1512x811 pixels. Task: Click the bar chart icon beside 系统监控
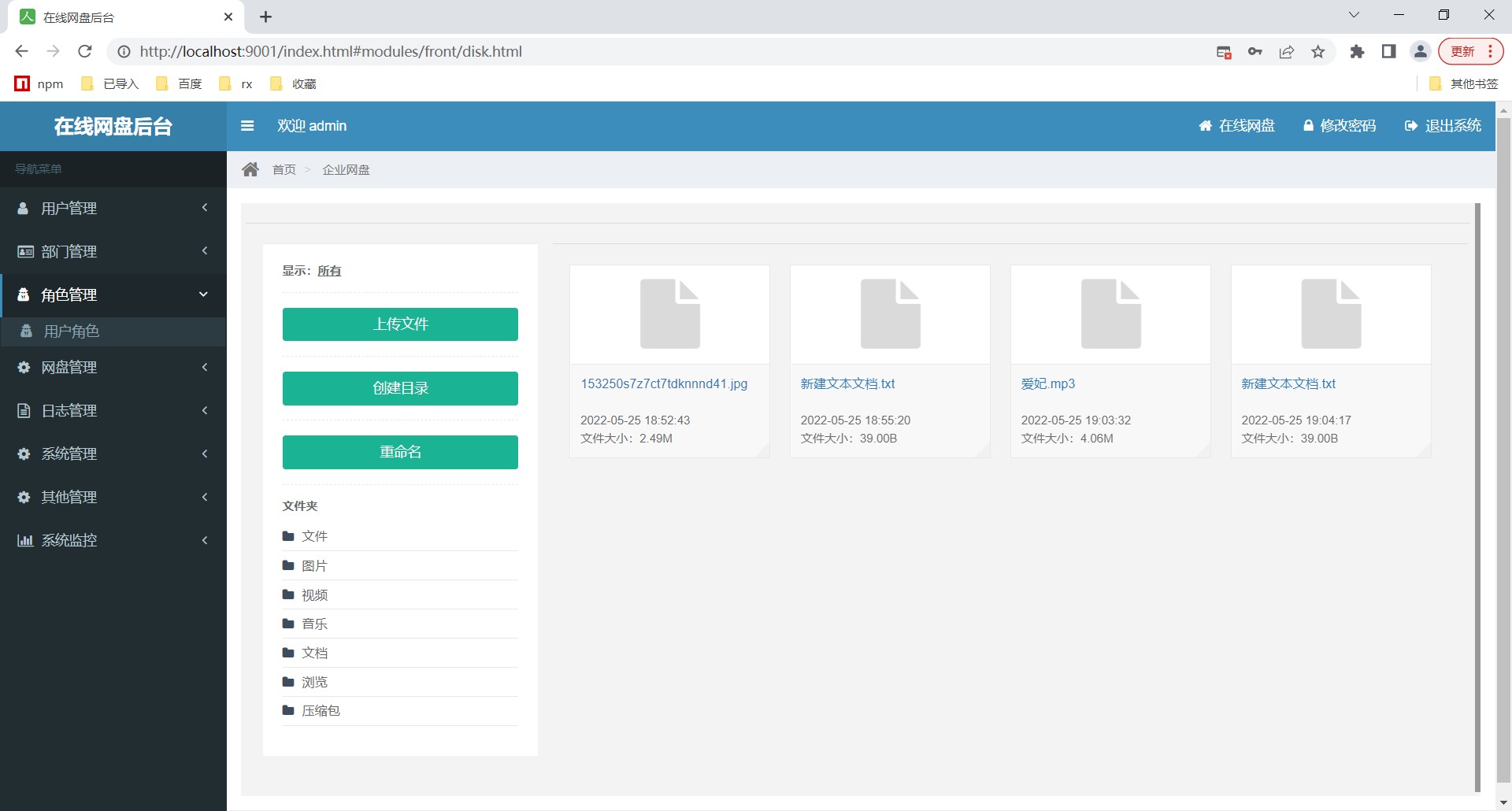25,541
